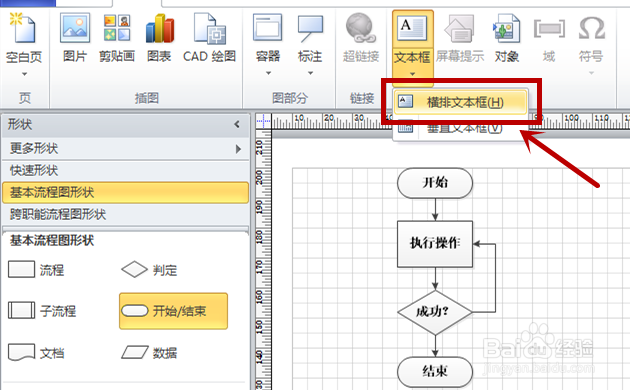Image resolution: width=630 pixels, height=390 pixels.
Task: Click the 执行操作 box on the canvas
Action: click(x=435, y=243)
